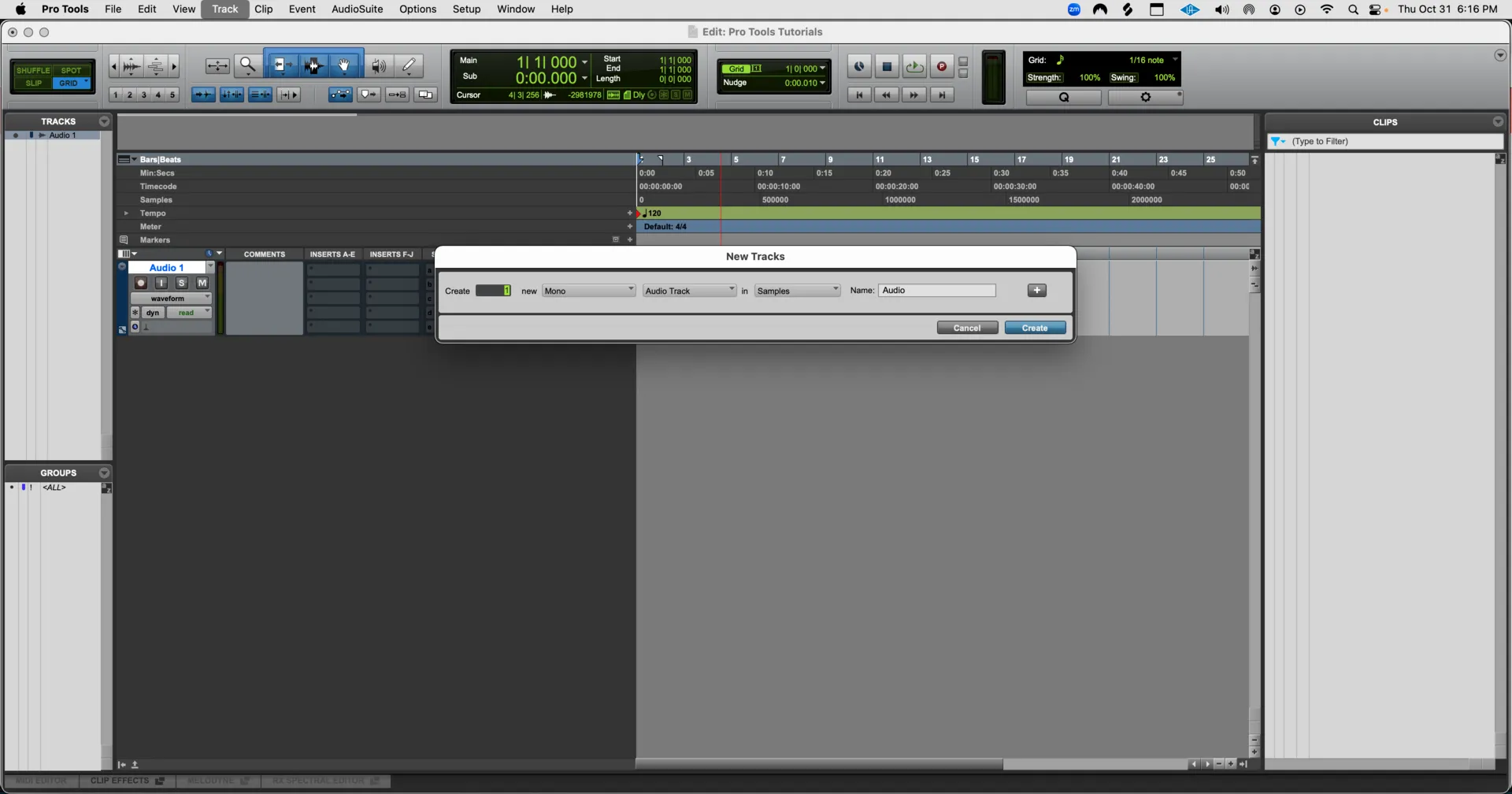Screen dimensions: 1512x794
Task: Open the Event menu
Action: click(x=302, y=9)
